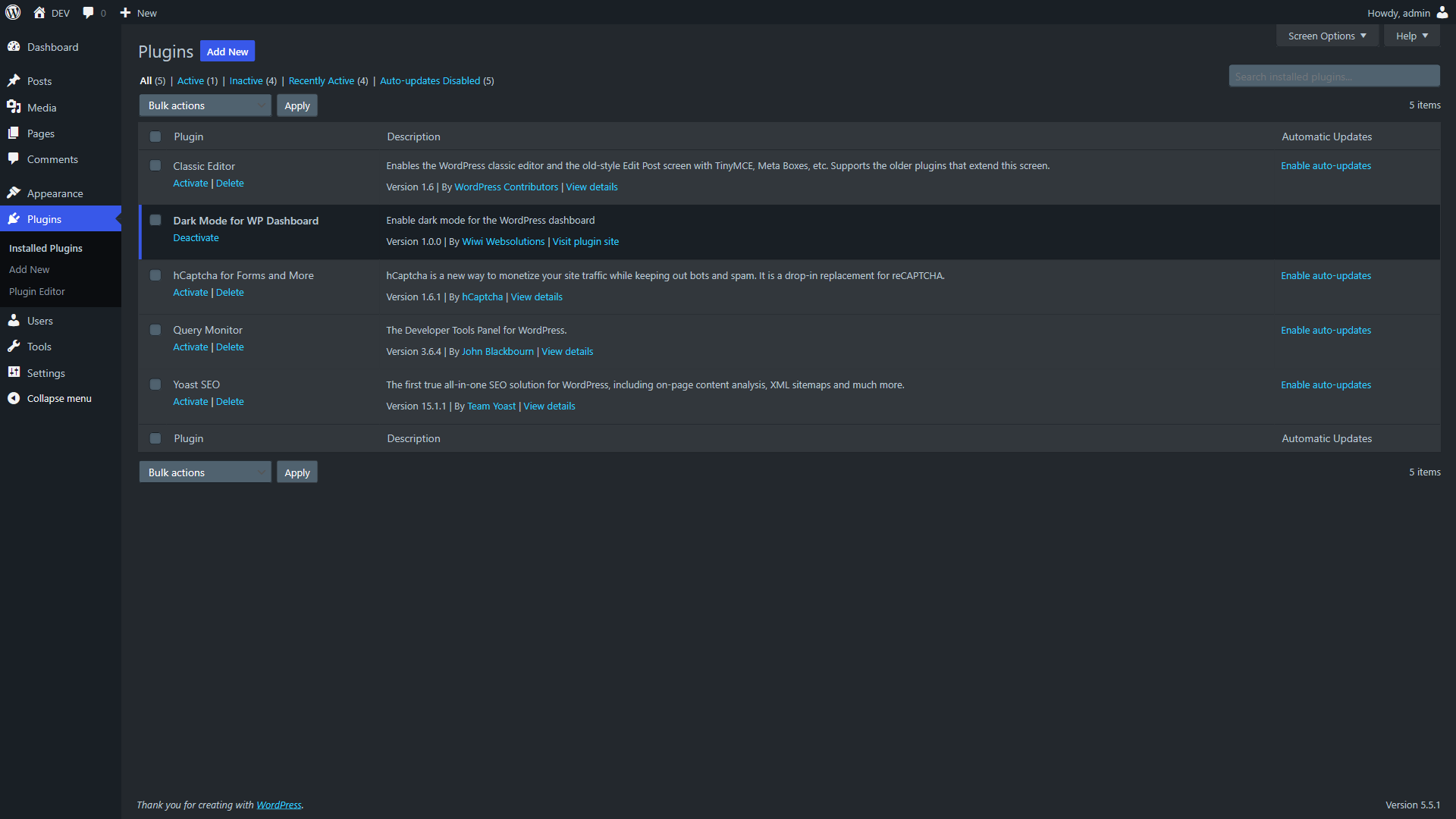
Task: Expand the Screen Options panel
Action: tap(1327, 36)
